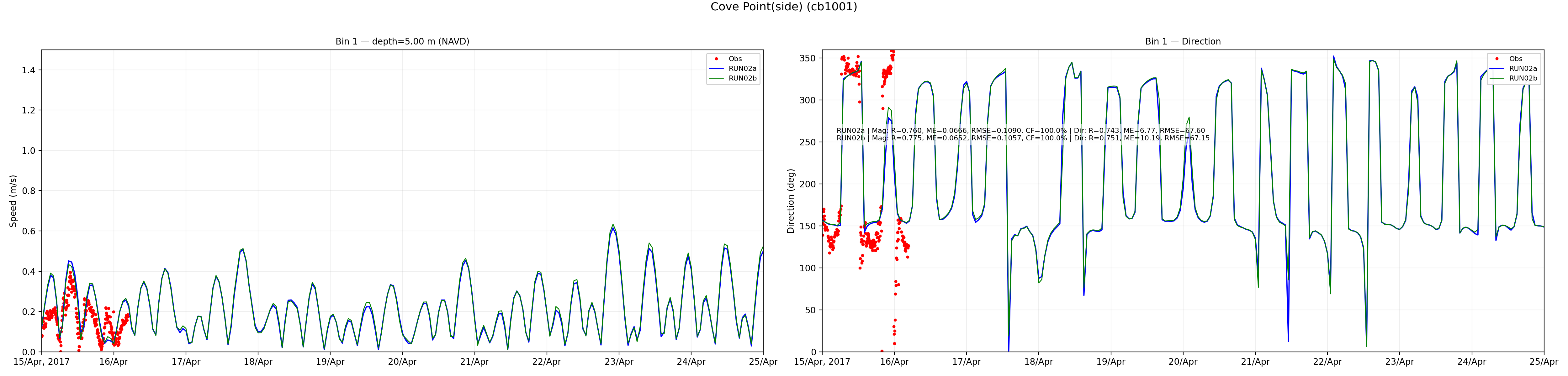The width and height of the screenshot is (1568, 376).
Task: Click the RUN02a statistics text line
Action: point(1020,130)
